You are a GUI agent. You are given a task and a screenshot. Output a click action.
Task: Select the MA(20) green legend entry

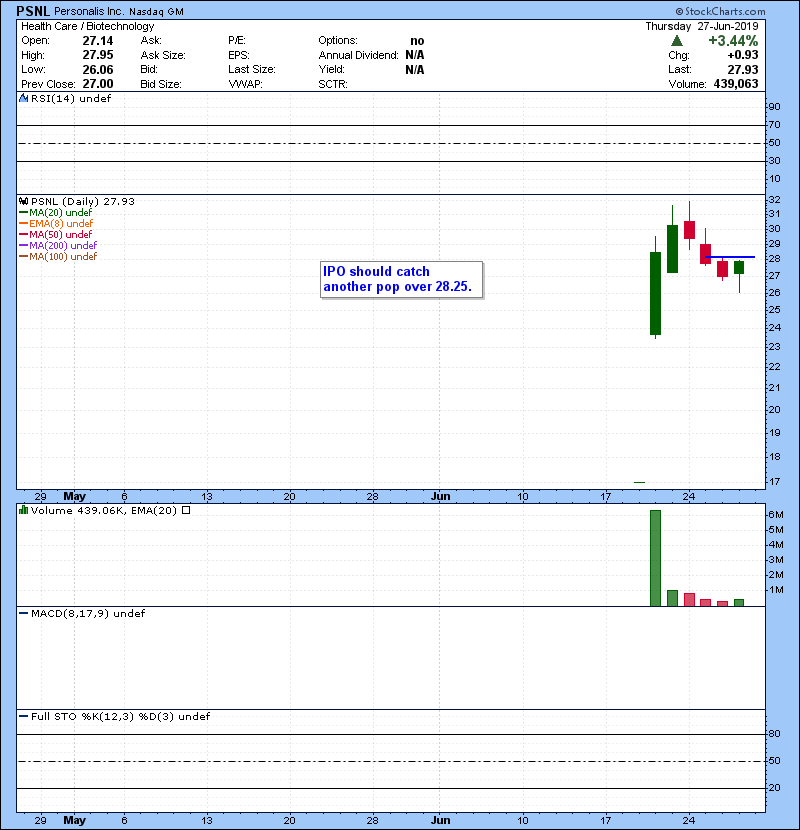point(56,212)
